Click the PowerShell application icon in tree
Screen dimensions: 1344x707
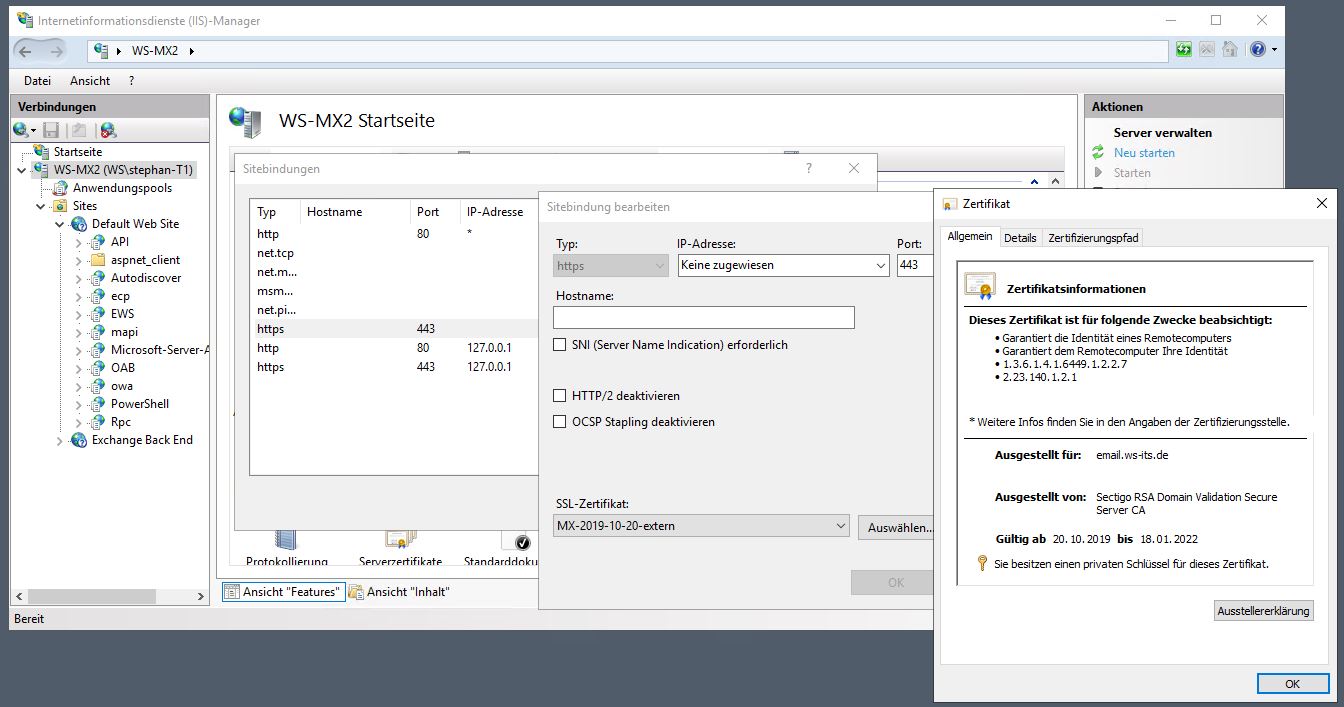98,404
